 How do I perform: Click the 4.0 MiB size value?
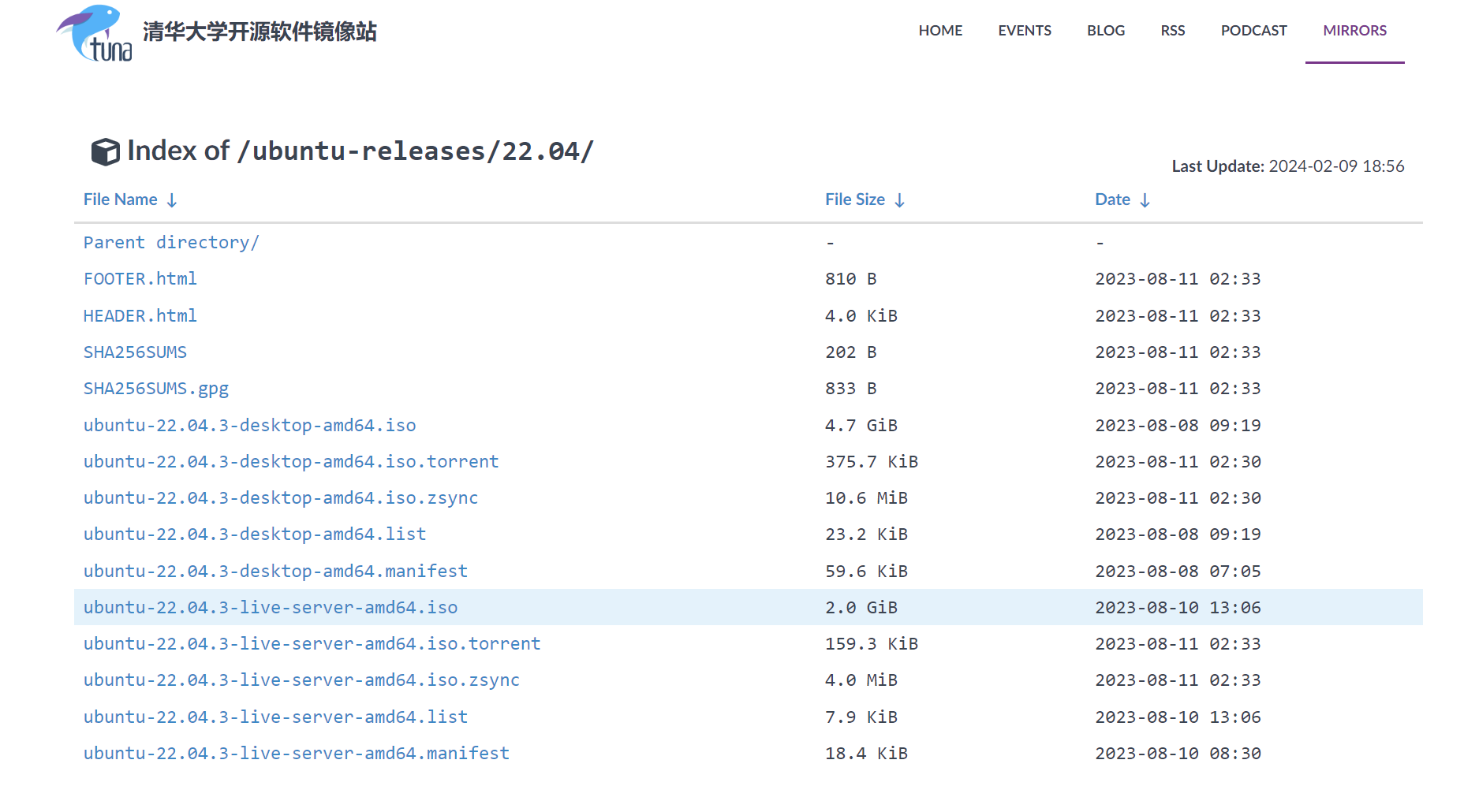861,680
